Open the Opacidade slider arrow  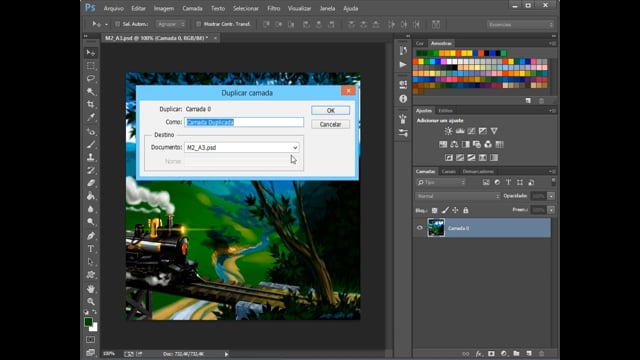coord(551,196)
